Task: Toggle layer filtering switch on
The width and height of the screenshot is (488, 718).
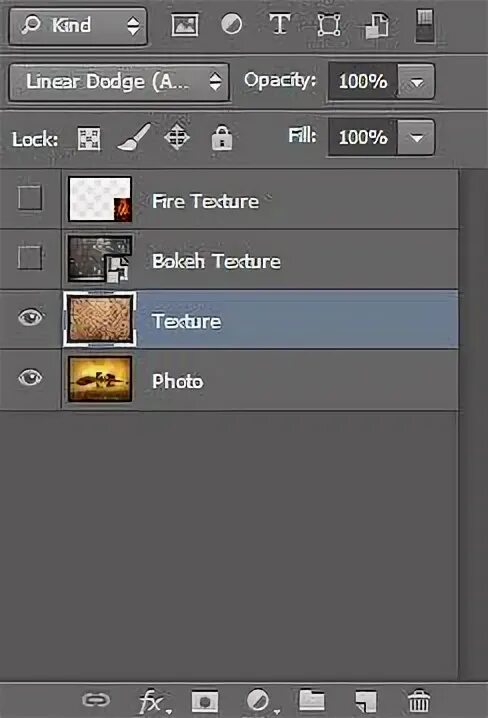Action: pyautogui.click(x=425, y=26)
